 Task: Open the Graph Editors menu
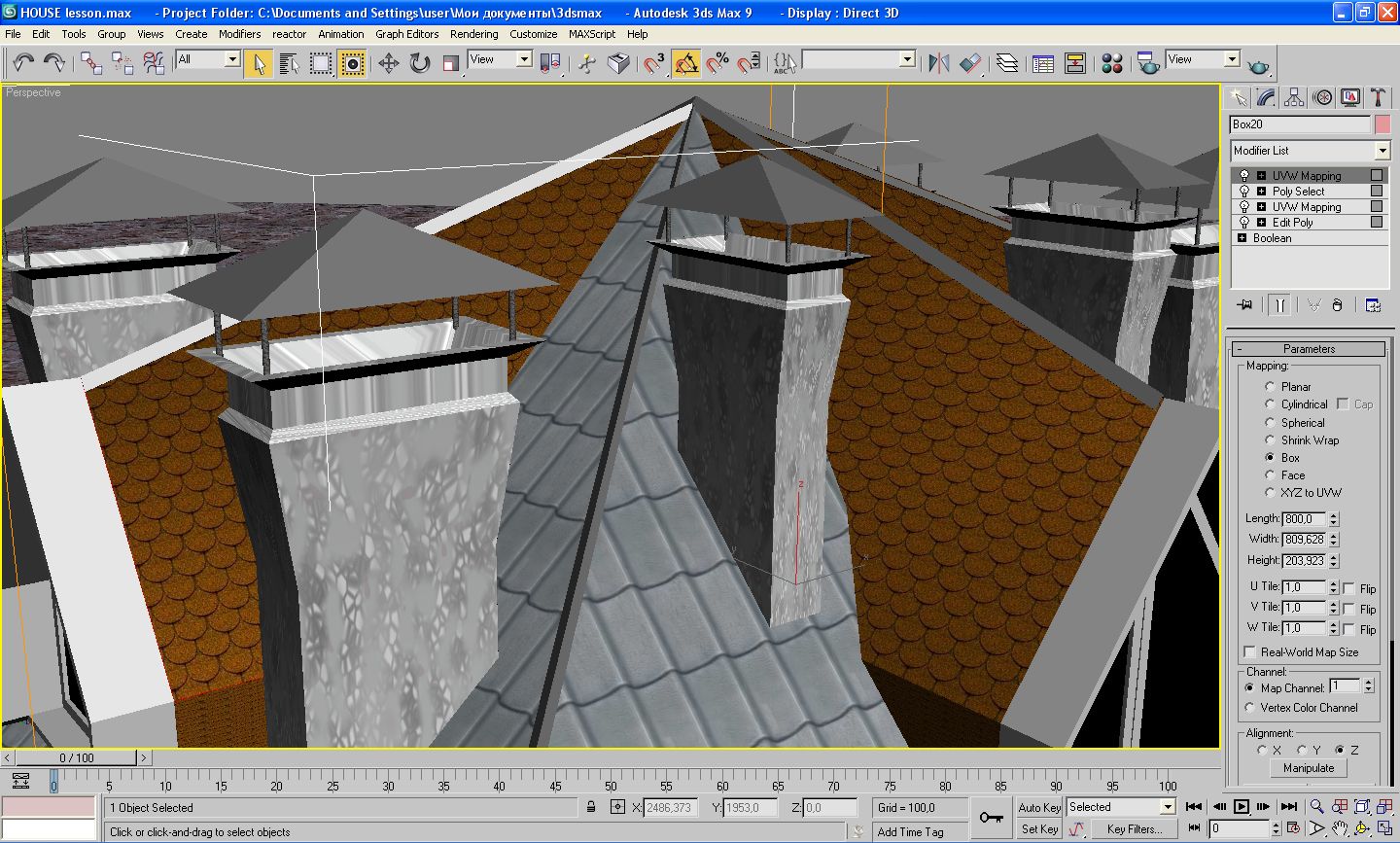pos(407,34)
